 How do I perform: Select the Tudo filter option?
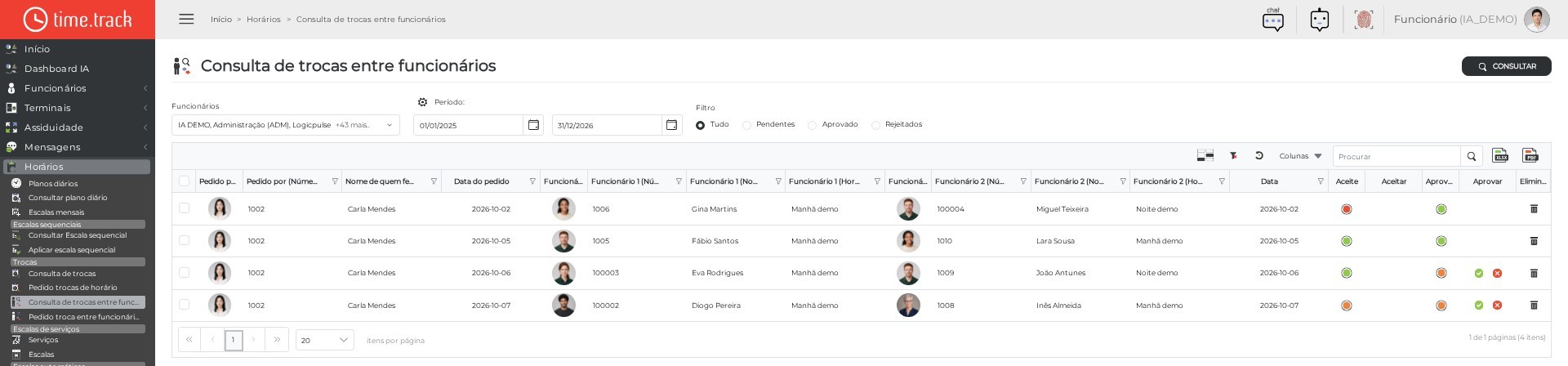coord(700,125)
